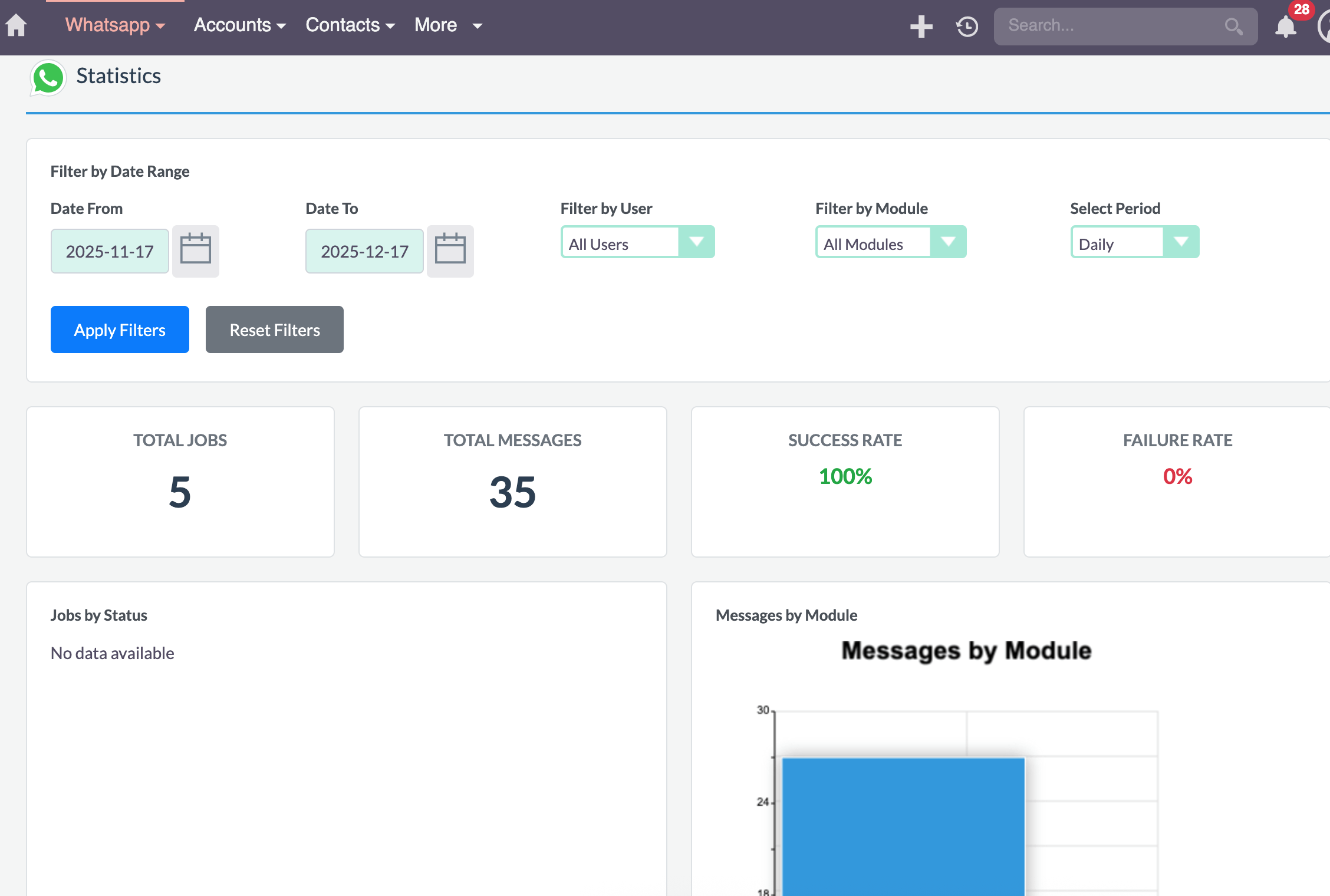Open notifications via the bell icon

(1286, 27)
